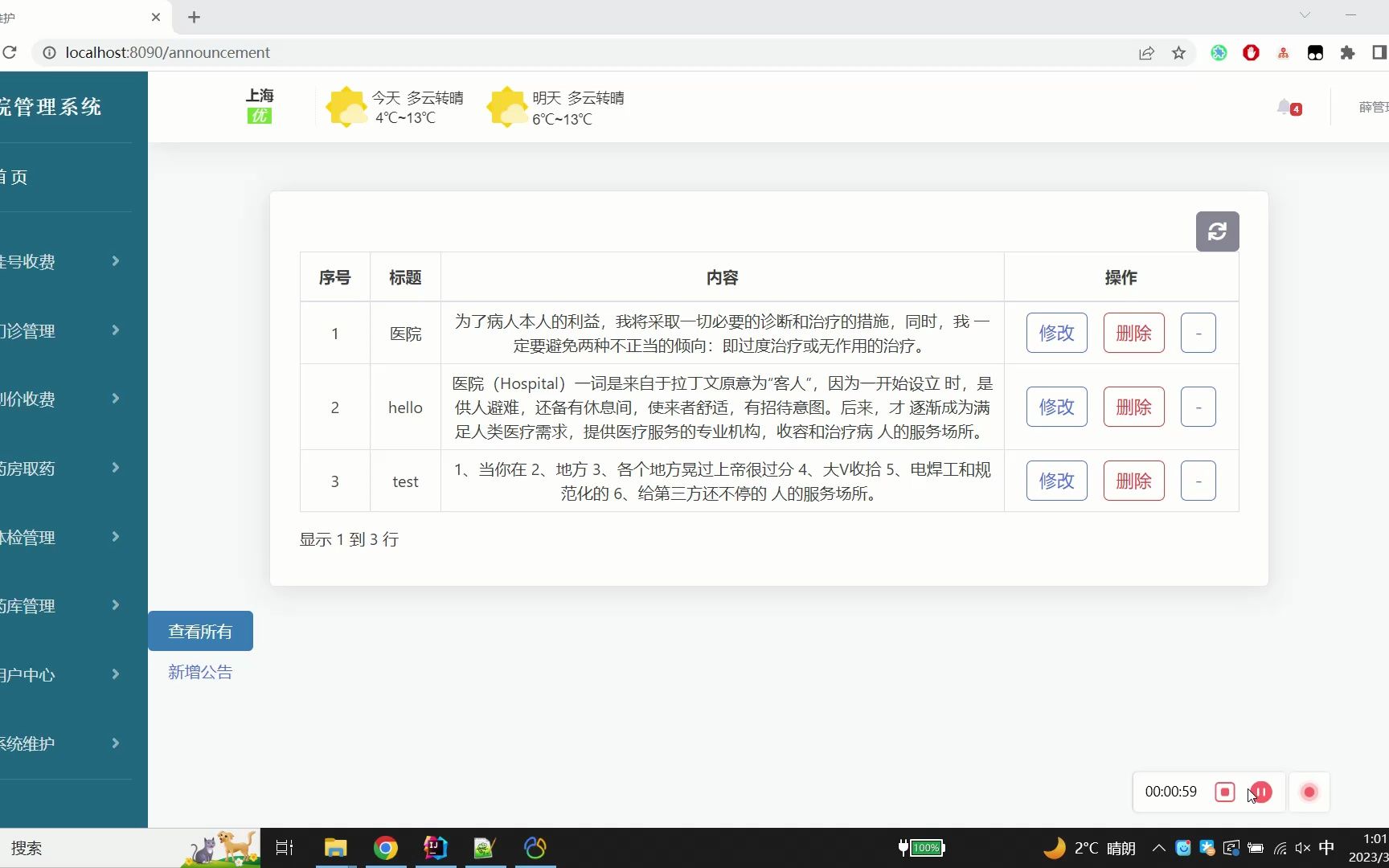The image size is (1389, 868).
Task: Pause the recording timer
Action: [x=1260, y=792]
